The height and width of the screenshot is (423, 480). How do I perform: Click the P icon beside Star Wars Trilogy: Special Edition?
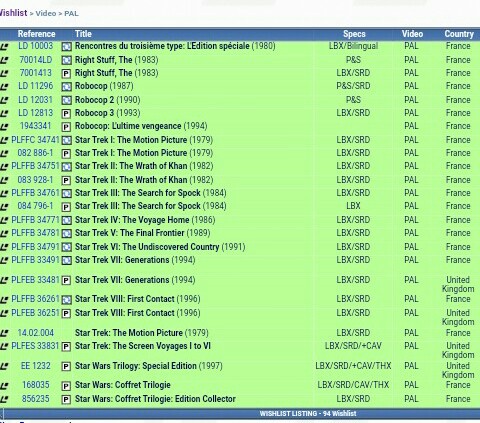(66, 367)
